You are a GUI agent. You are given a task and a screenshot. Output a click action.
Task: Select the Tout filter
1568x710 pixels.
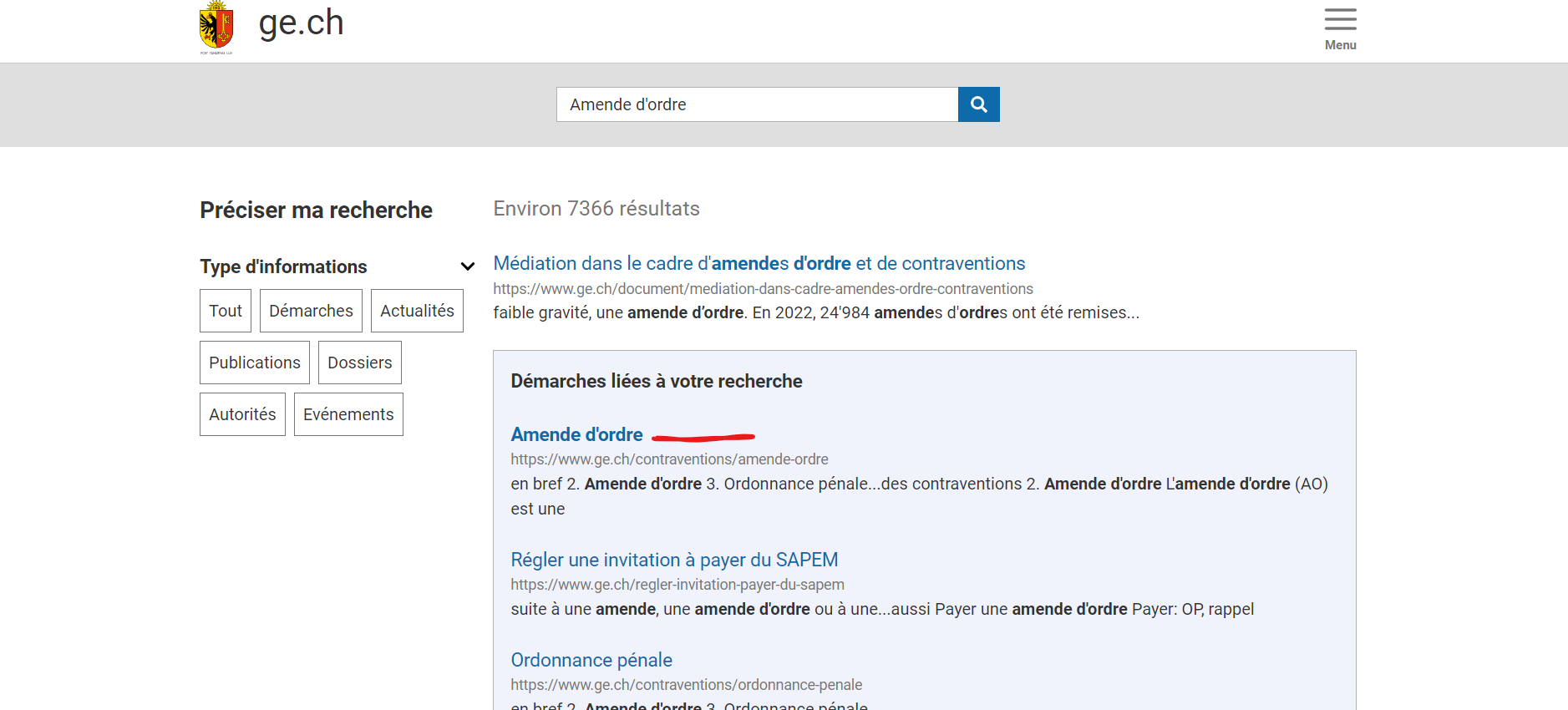click(x=226, y=311)
